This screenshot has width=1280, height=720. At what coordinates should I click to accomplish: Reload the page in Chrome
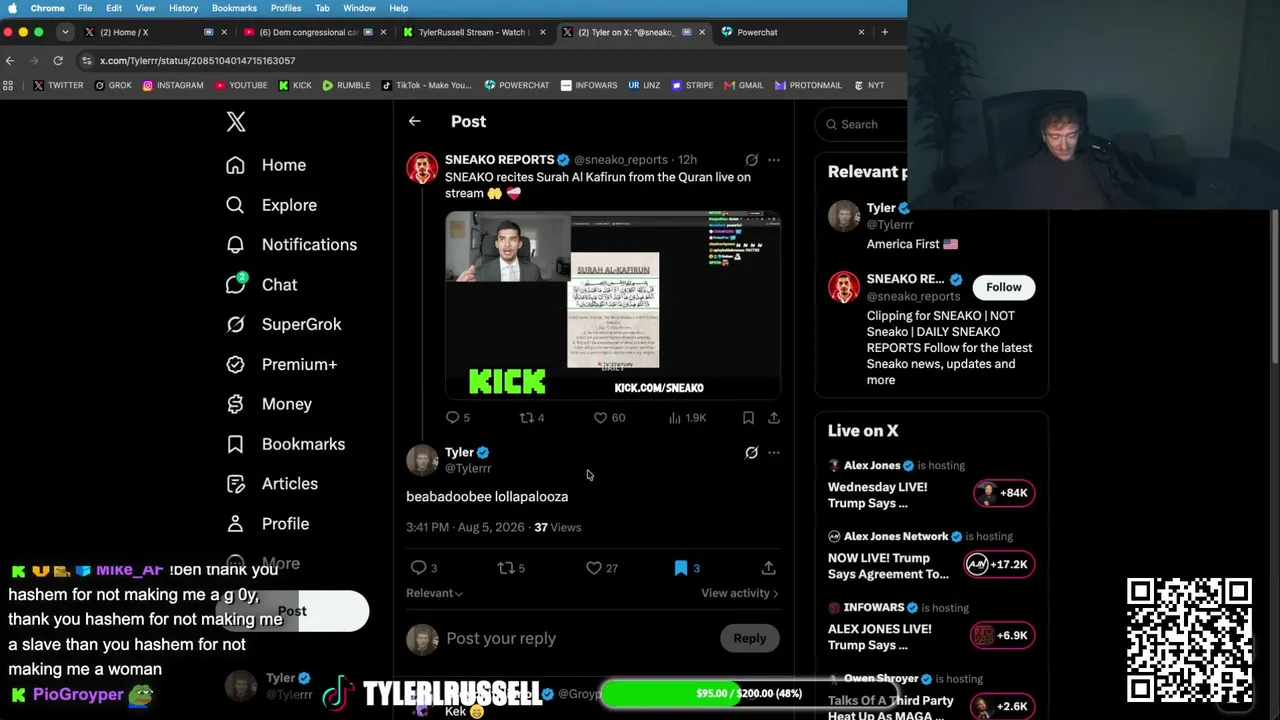[58, 61]
